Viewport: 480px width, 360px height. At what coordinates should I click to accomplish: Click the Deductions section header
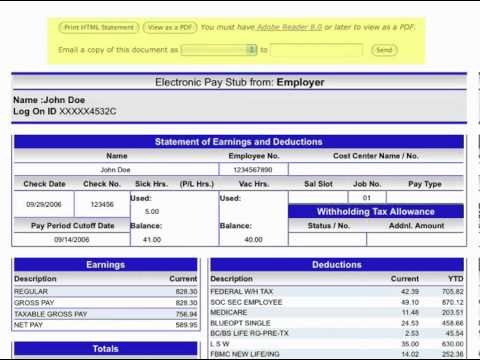coord(337,265)
